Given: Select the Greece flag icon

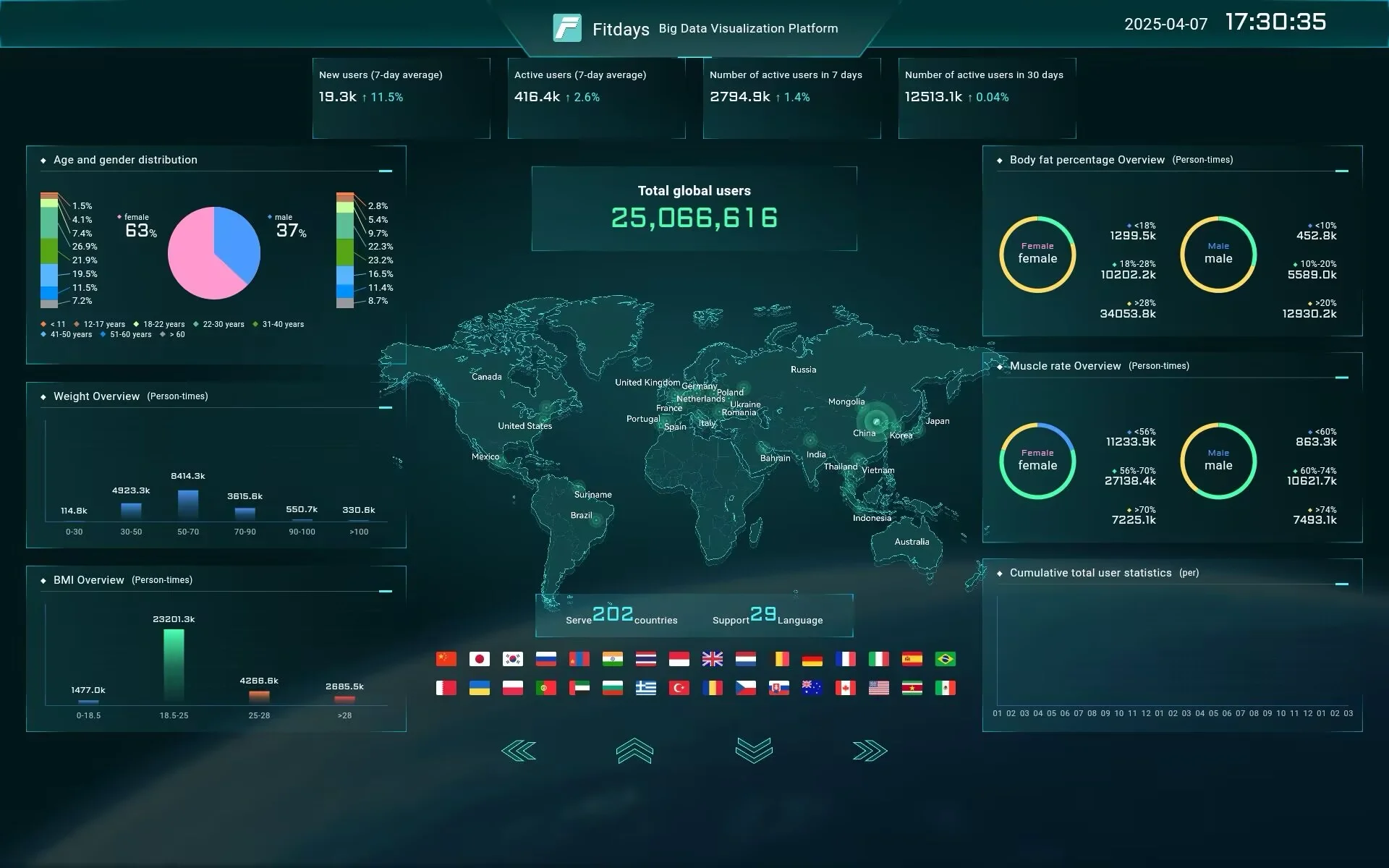Looking at the screenshot, I should 645,688.
